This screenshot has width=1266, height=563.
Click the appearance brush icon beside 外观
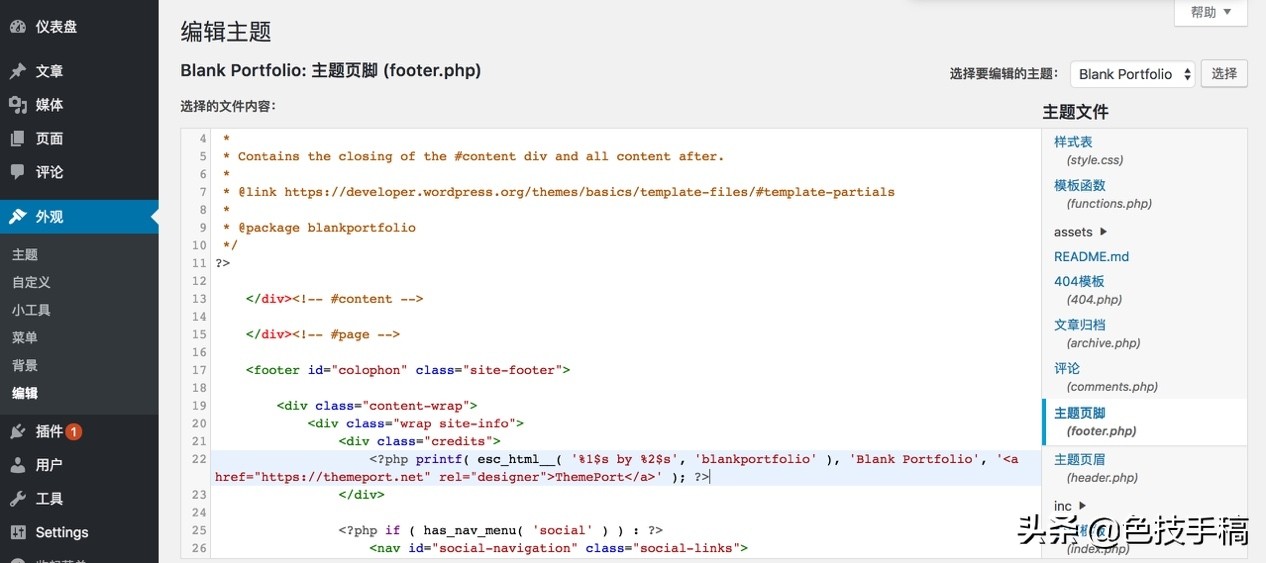[18, 216]
